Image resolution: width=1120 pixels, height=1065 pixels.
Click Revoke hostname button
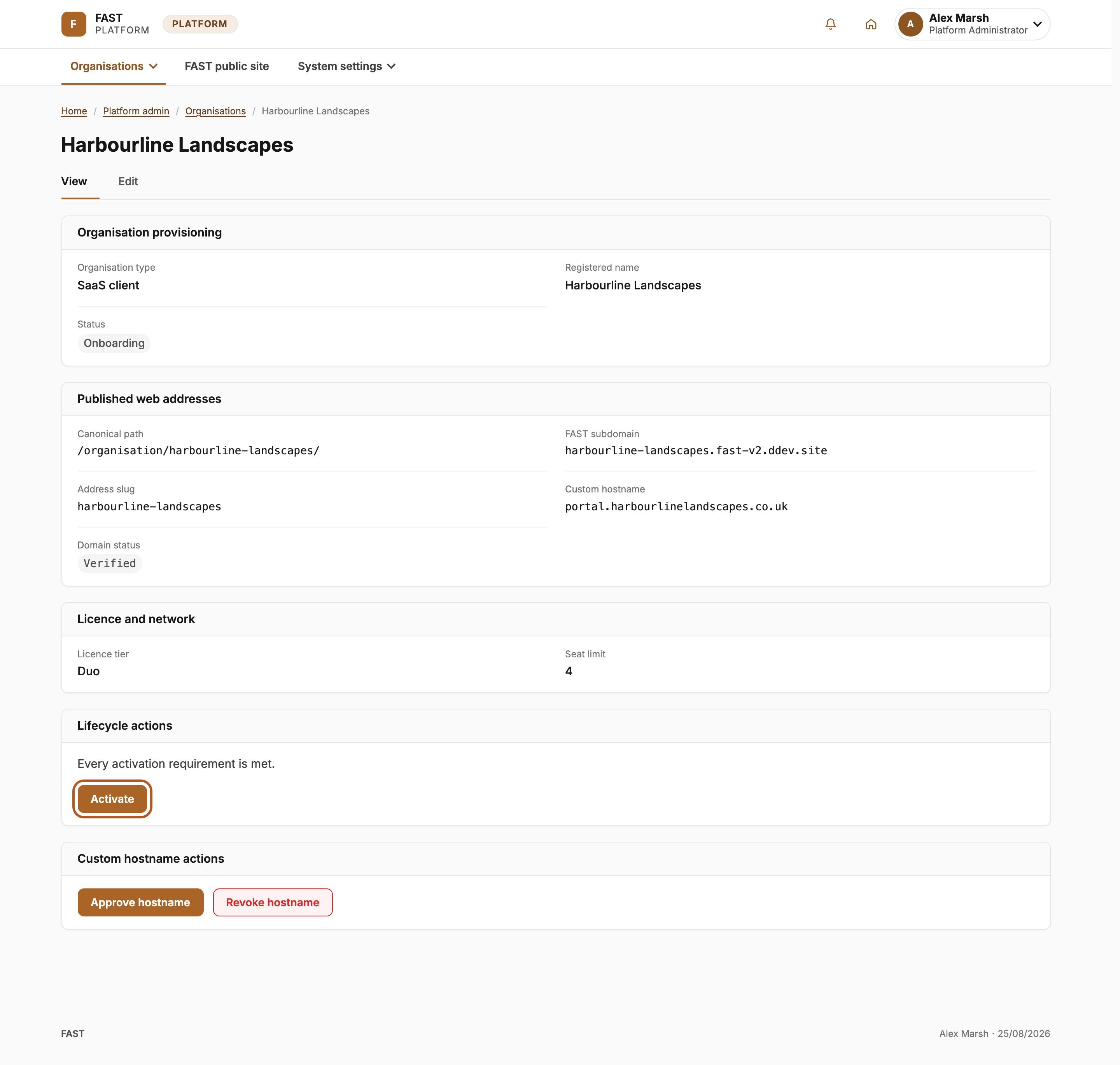coord(273,902)
